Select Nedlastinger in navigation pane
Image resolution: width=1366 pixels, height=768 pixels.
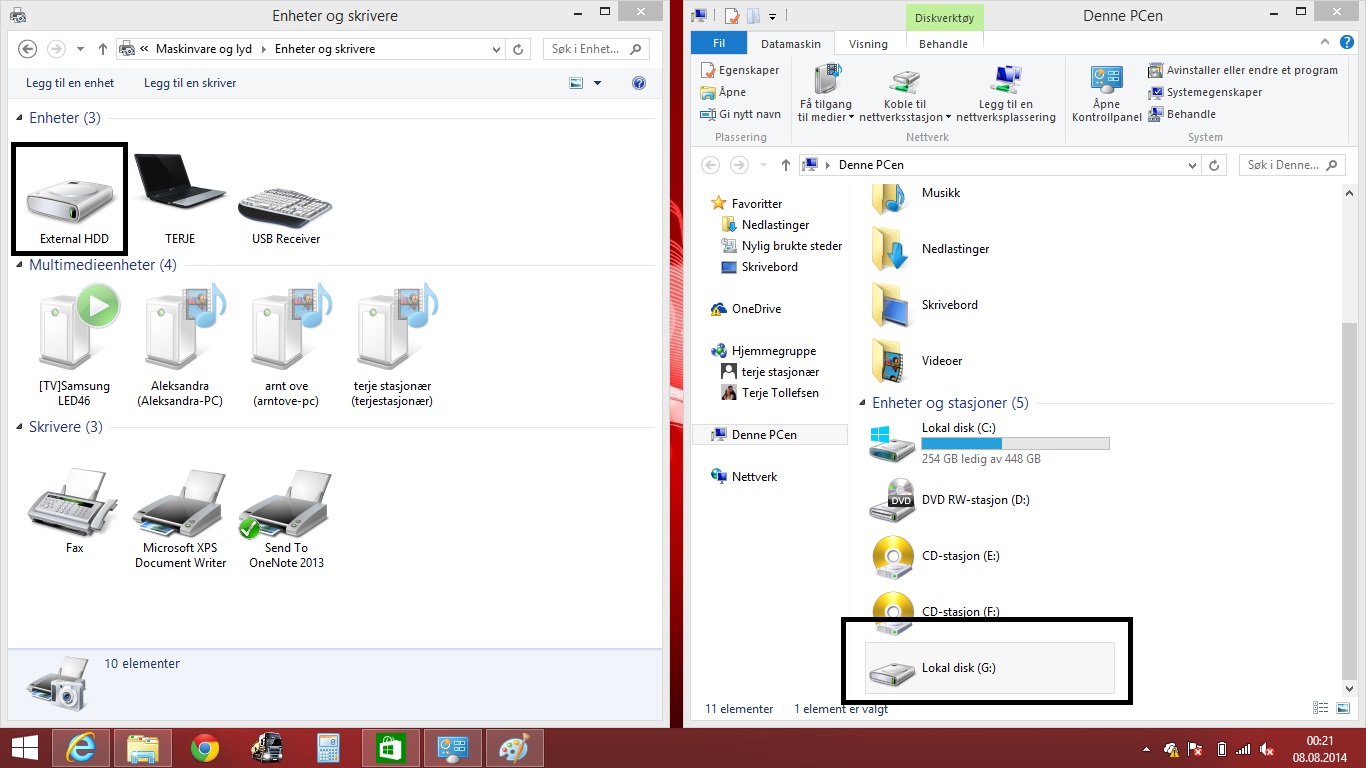click(x=775, y=225)
